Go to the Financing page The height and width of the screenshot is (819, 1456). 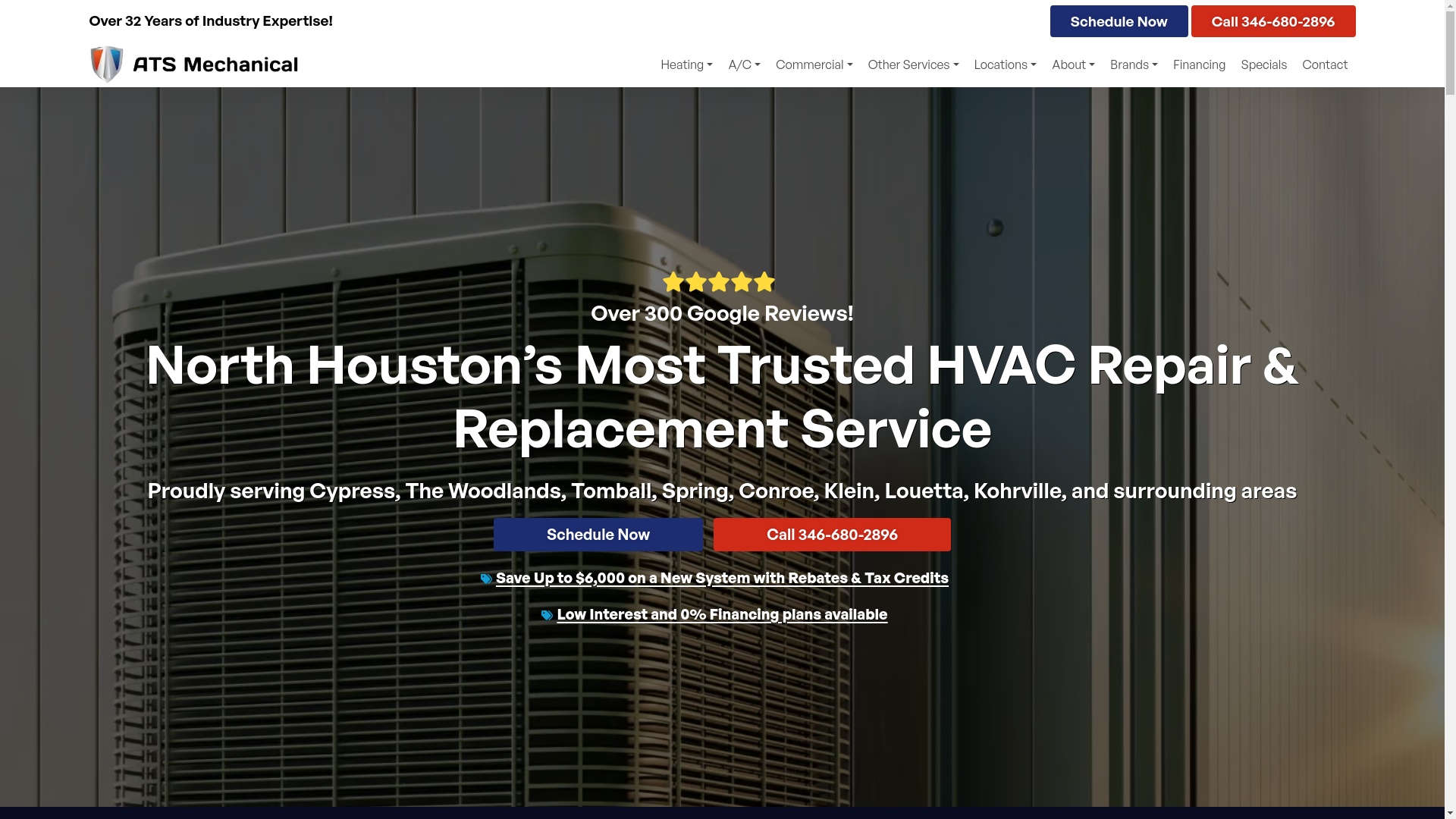(1199, 64)
